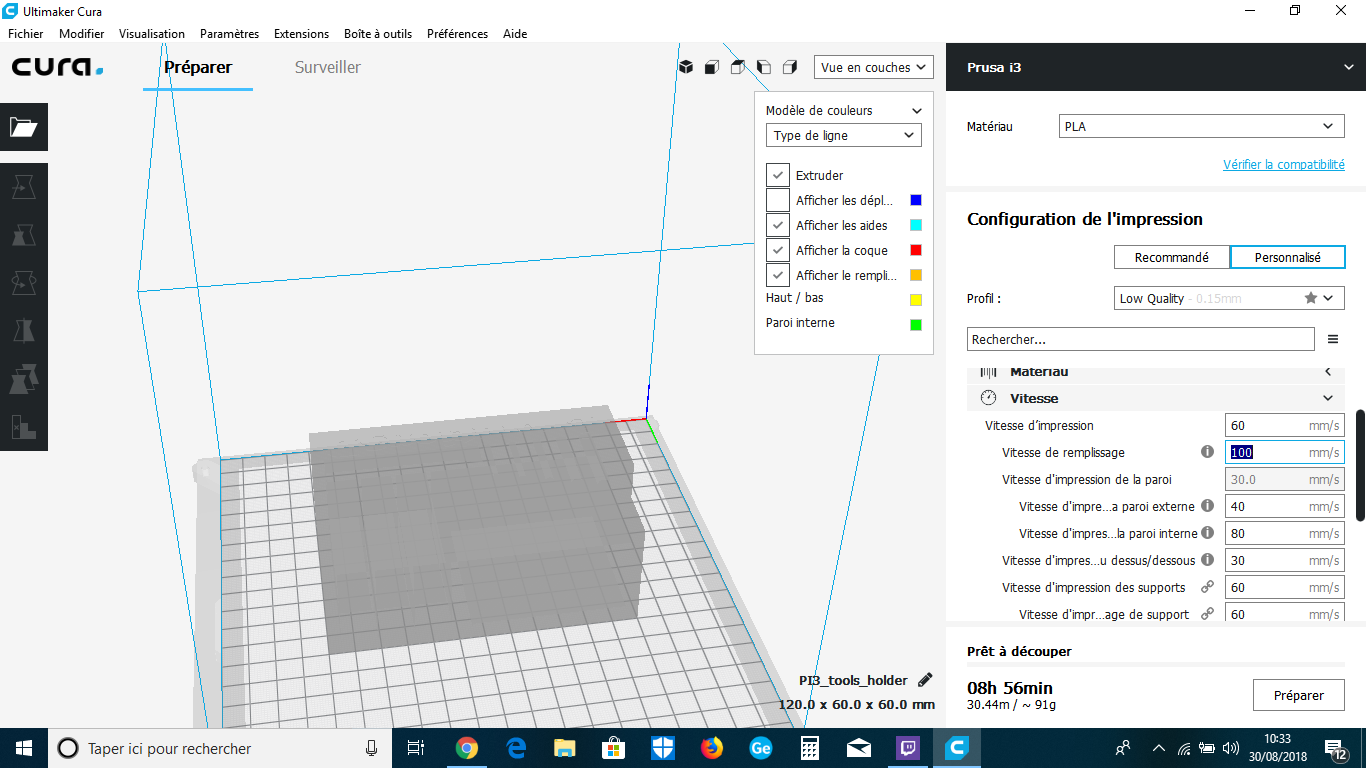The height and width of the screenshot is (768, 1366).
Task: Click info icon next to Vitesse de remplissage
Action: (1207, 452)
